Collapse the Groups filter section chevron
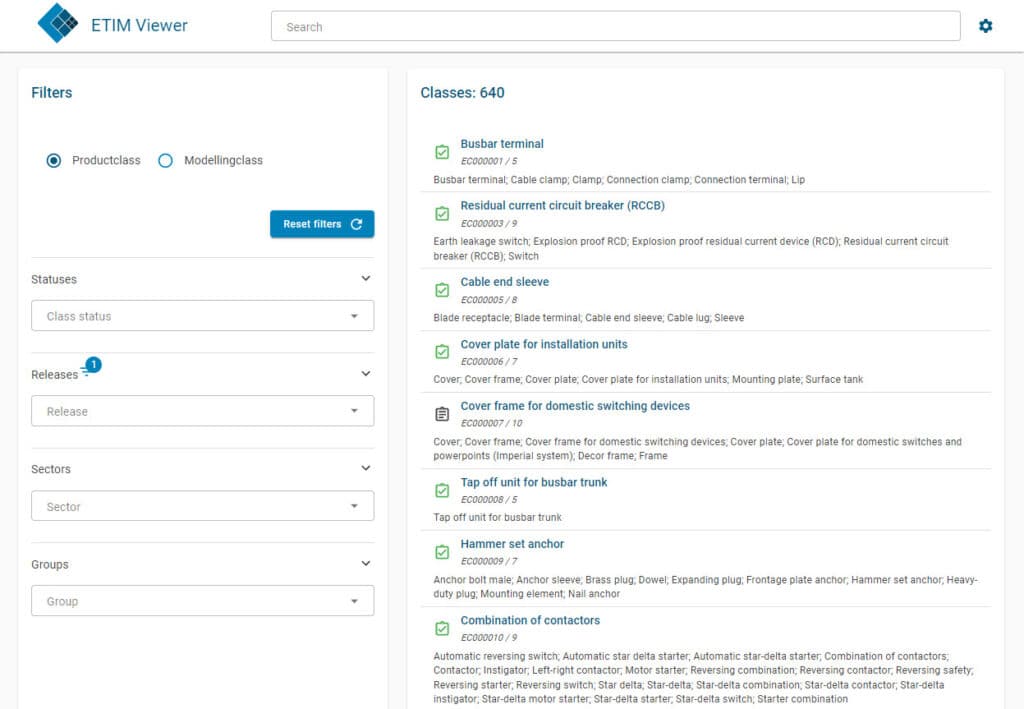 coord(365,564)
